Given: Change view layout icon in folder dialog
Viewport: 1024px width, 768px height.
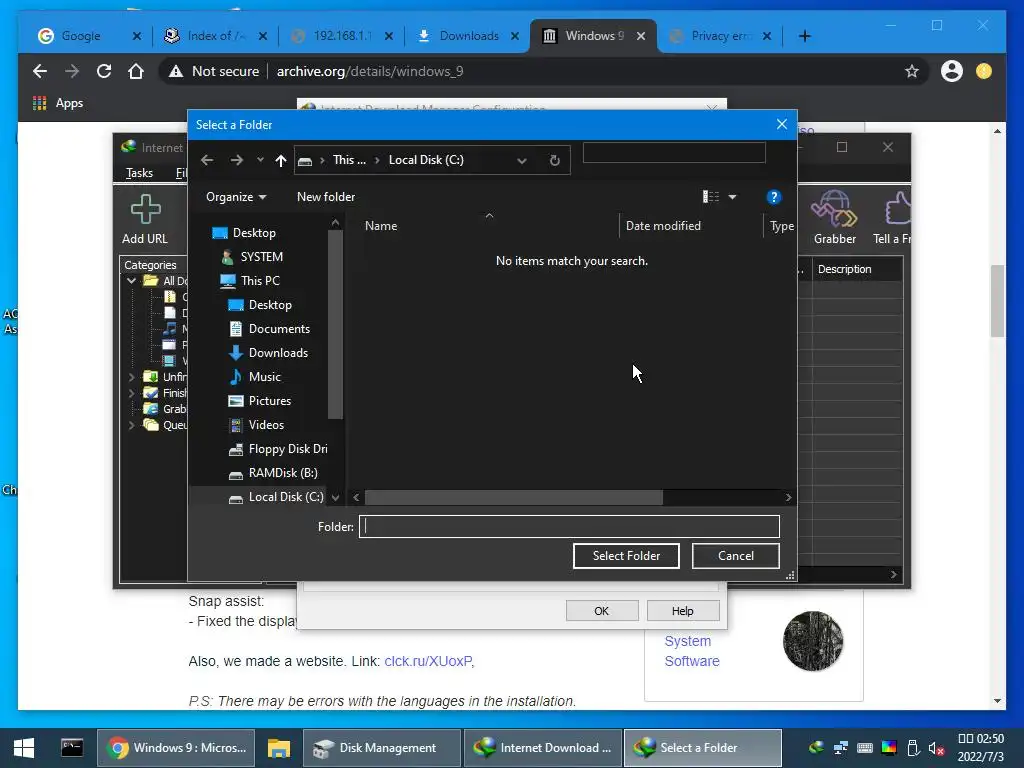Looking at the screenshot, I should click(711, 197).
